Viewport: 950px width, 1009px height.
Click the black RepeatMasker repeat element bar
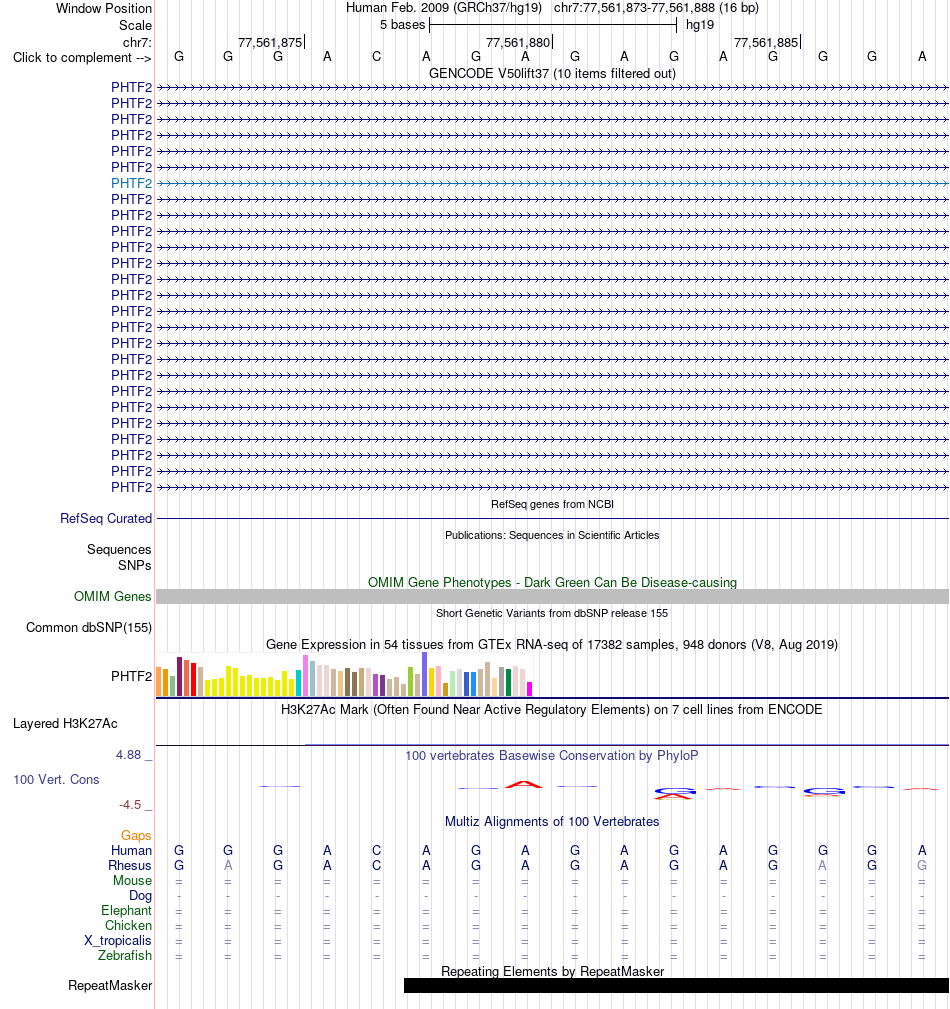pos(676,986)
